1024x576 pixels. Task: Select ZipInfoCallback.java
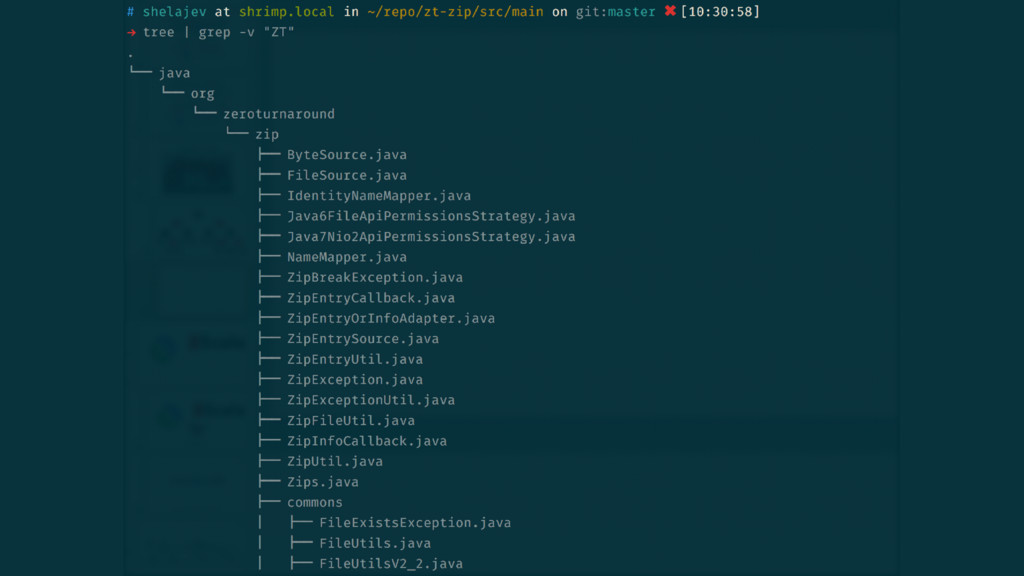(367, 441)
